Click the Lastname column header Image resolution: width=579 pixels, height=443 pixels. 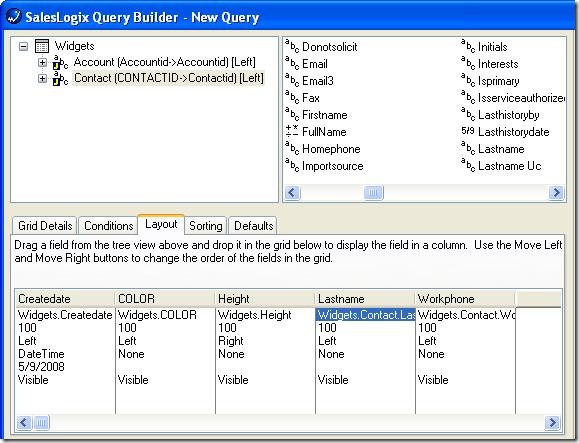365,299
